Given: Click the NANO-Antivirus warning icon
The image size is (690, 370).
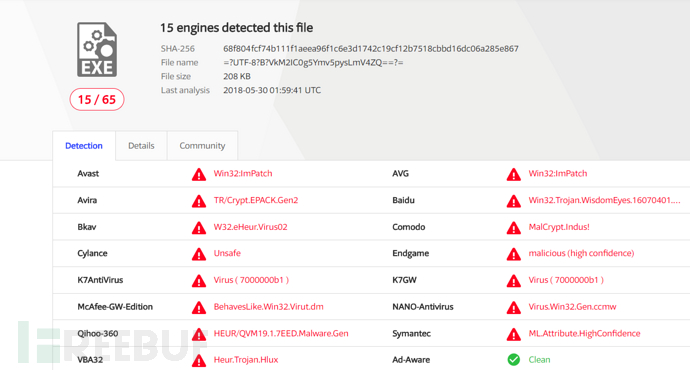Looking at the screenshot, I should click(x=514, y=308).
